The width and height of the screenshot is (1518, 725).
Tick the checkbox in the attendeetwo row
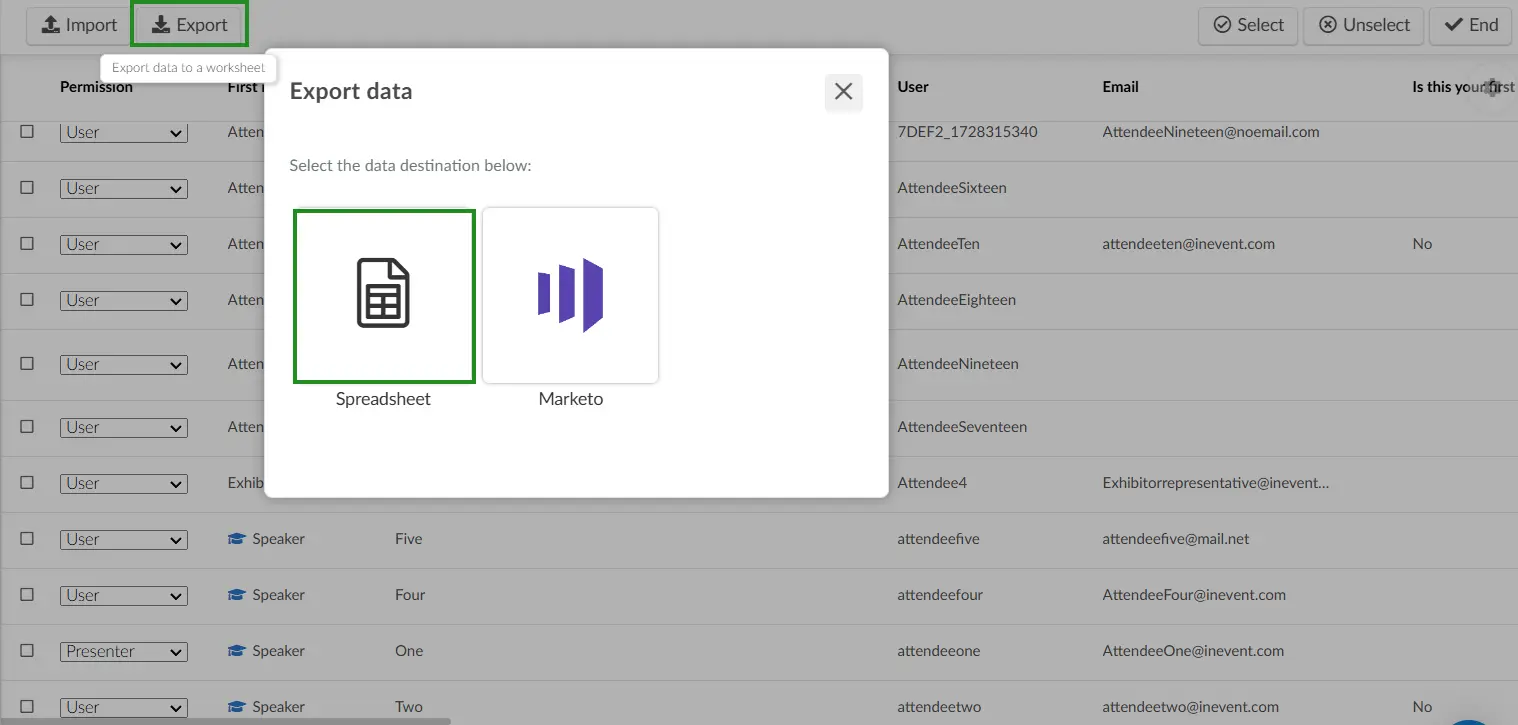(x=27, y=706)
